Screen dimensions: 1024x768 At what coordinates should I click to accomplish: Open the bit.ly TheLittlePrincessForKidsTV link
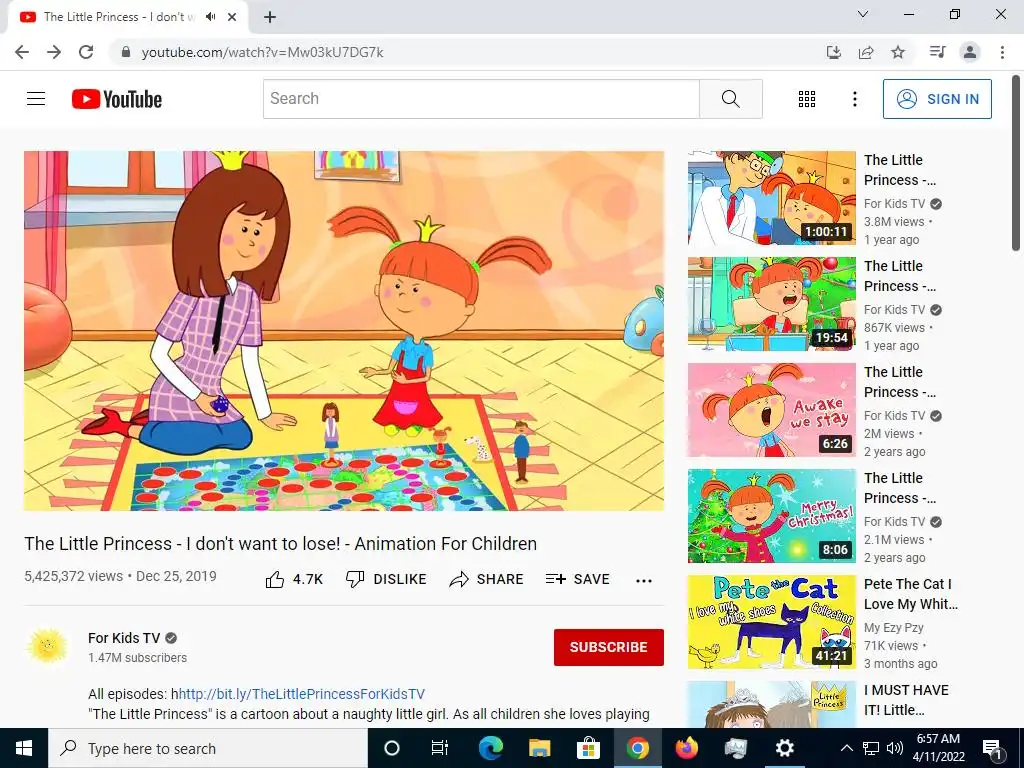pos(302,694)
